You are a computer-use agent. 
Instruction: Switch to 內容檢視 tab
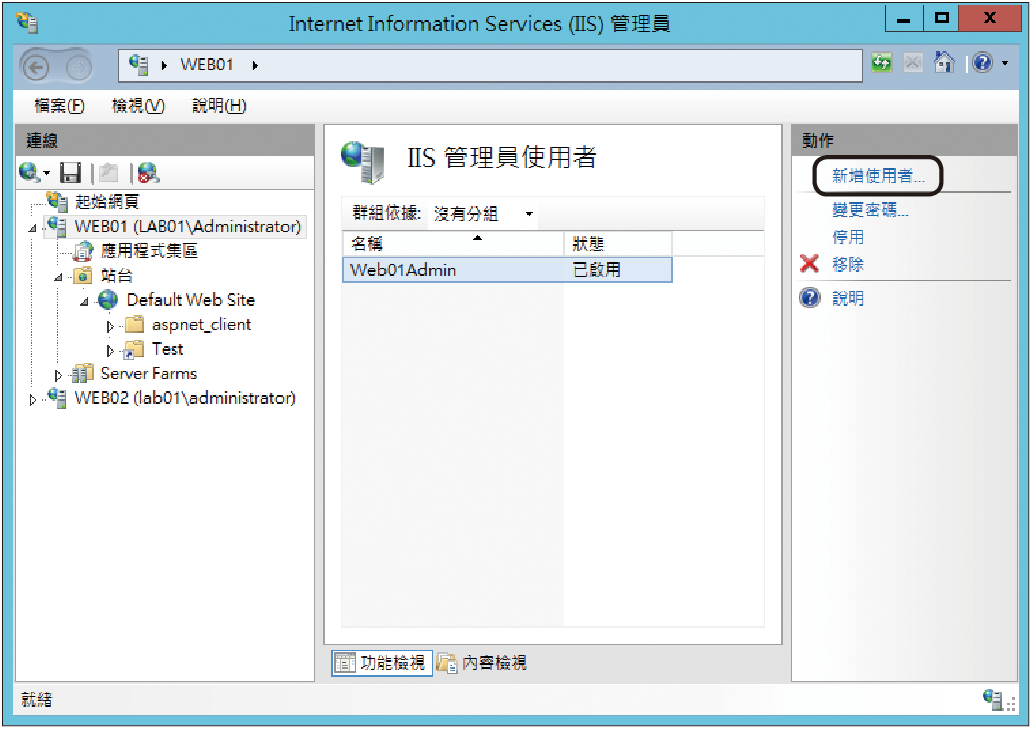[483, 663]
